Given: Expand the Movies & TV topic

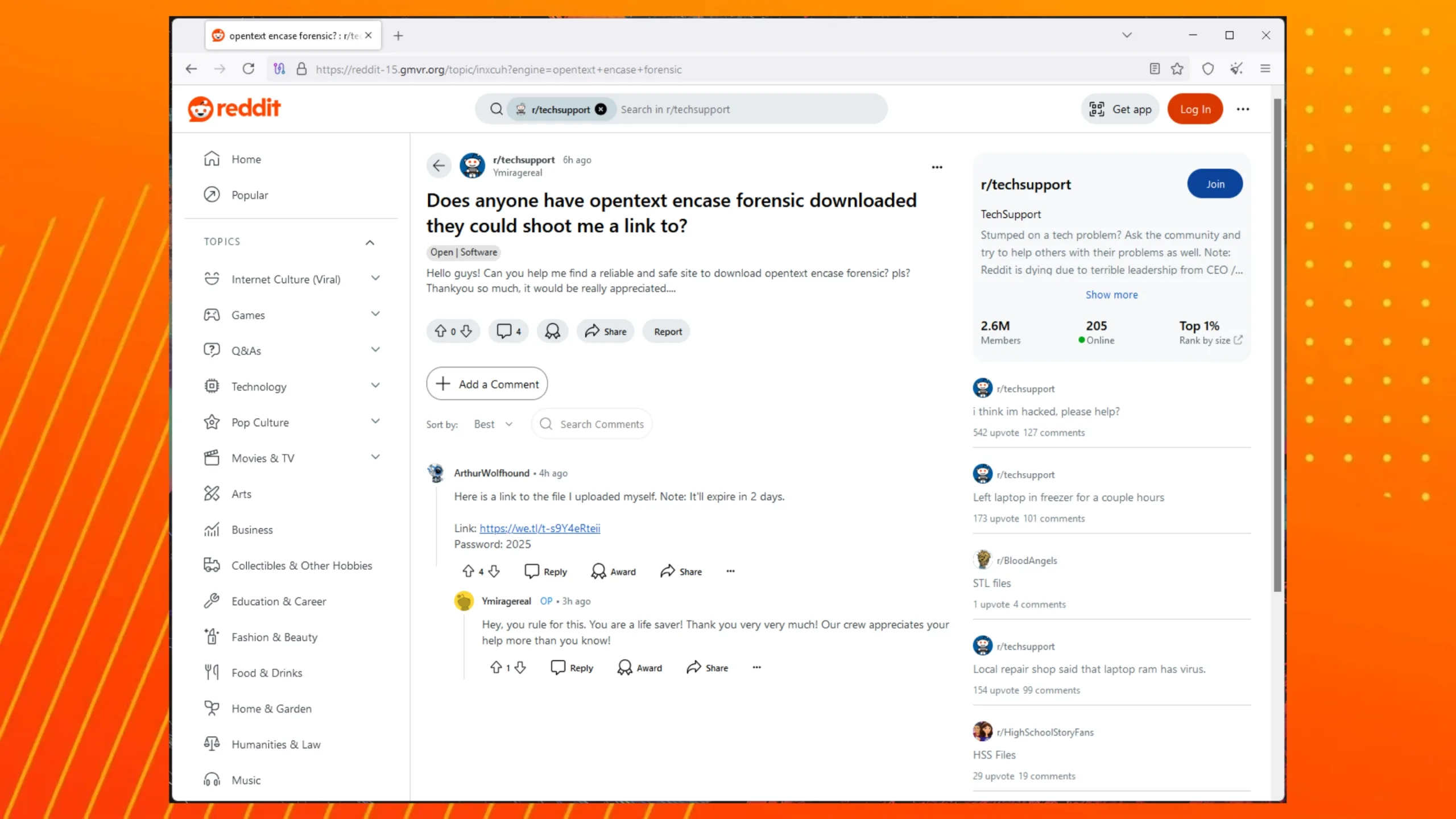Looking at the screenshot, I should click(375, 457).
